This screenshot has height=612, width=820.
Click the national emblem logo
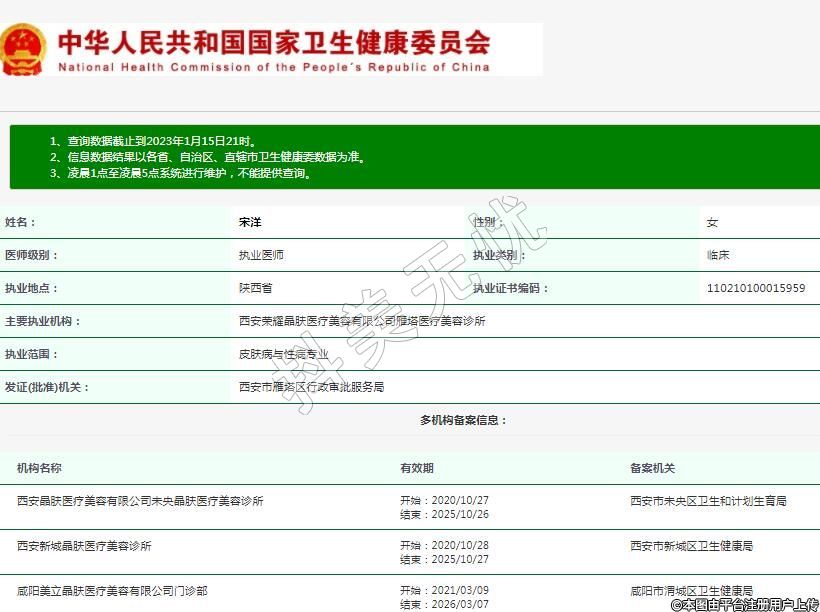[x=22, y=50]
